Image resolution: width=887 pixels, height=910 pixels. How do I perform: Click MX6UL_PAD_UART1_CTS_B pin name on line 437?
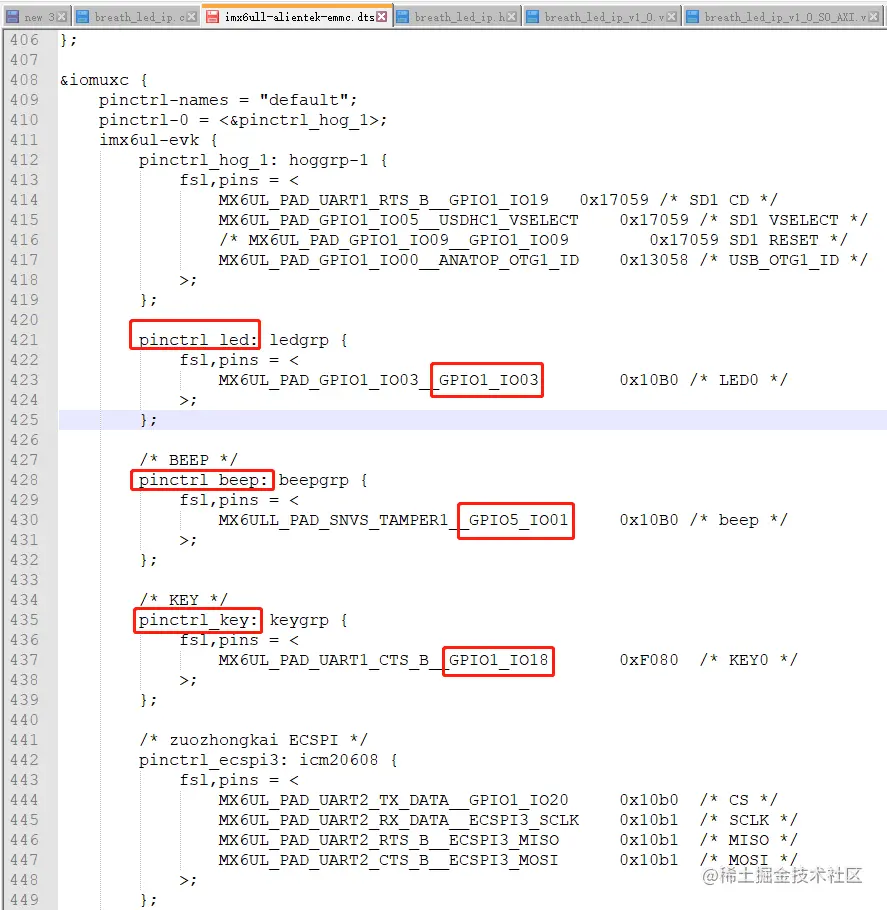click(324, 660)
